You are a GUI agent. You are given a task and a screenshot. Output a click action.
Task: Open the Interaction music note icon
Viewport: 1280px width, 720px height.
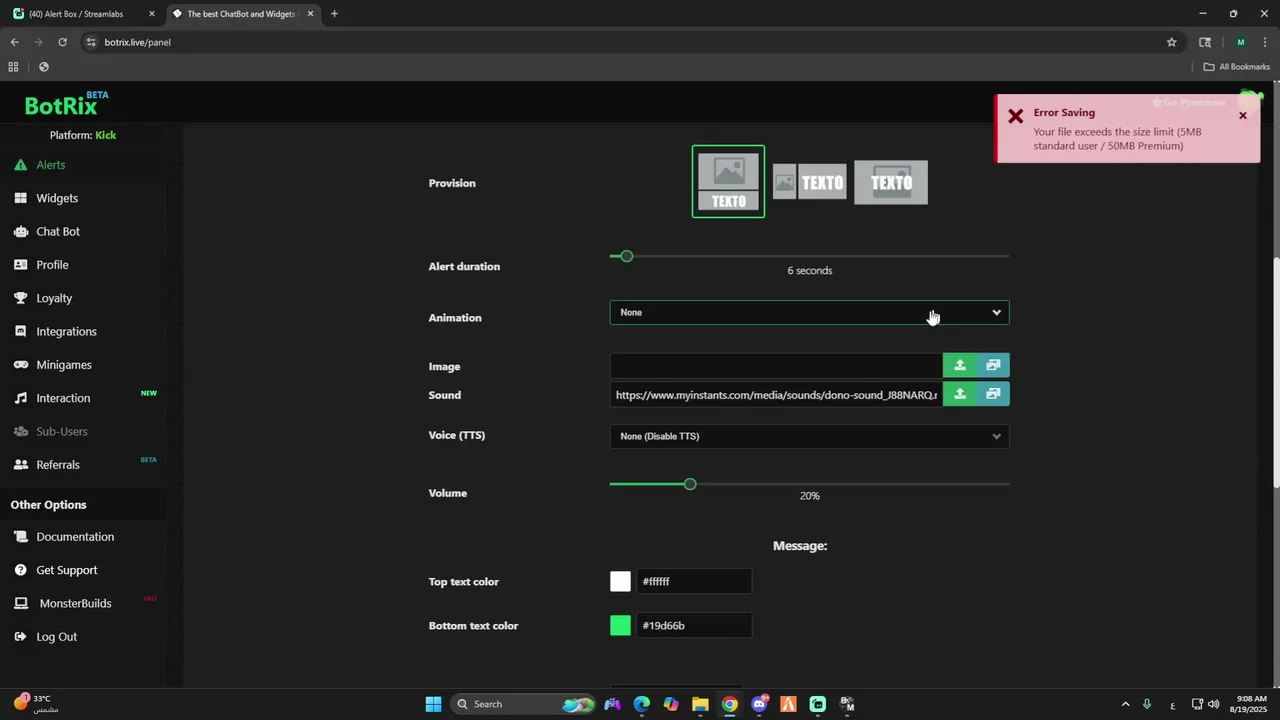pyautogui.click(x=20, y=398)
